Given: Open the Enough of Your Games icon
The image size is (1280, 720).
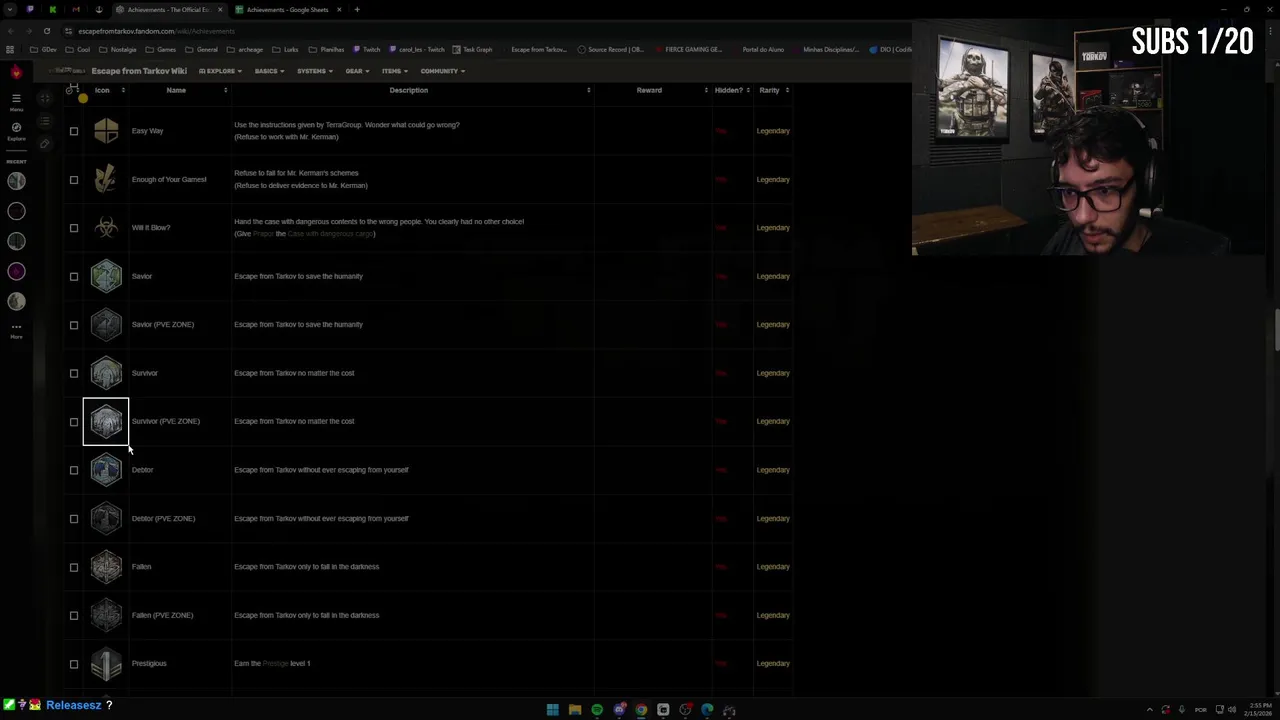Looking at the screenshot, I should click(x=106, y=179).
